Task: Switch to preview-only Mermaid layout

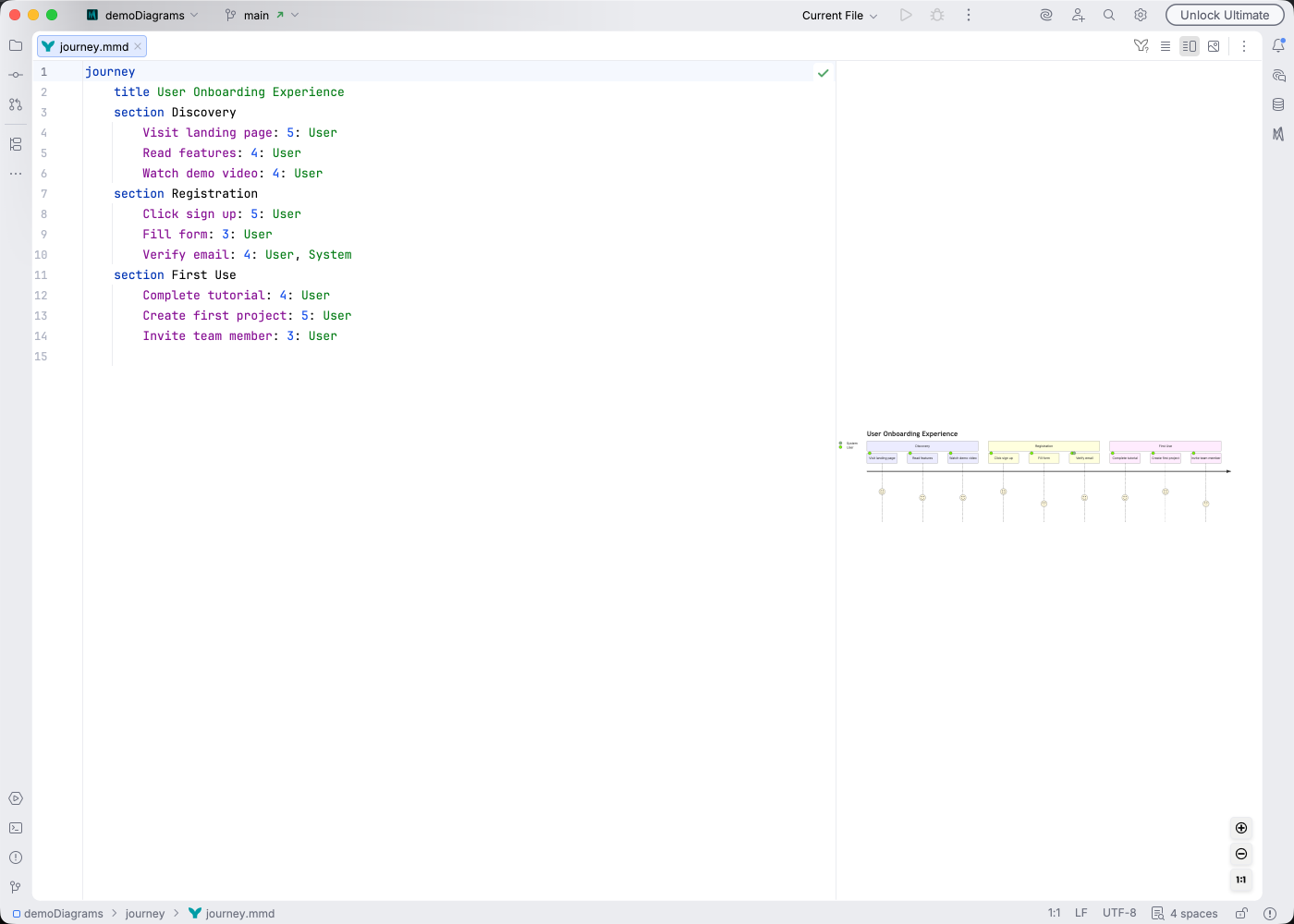Action: click(1214, 45)
